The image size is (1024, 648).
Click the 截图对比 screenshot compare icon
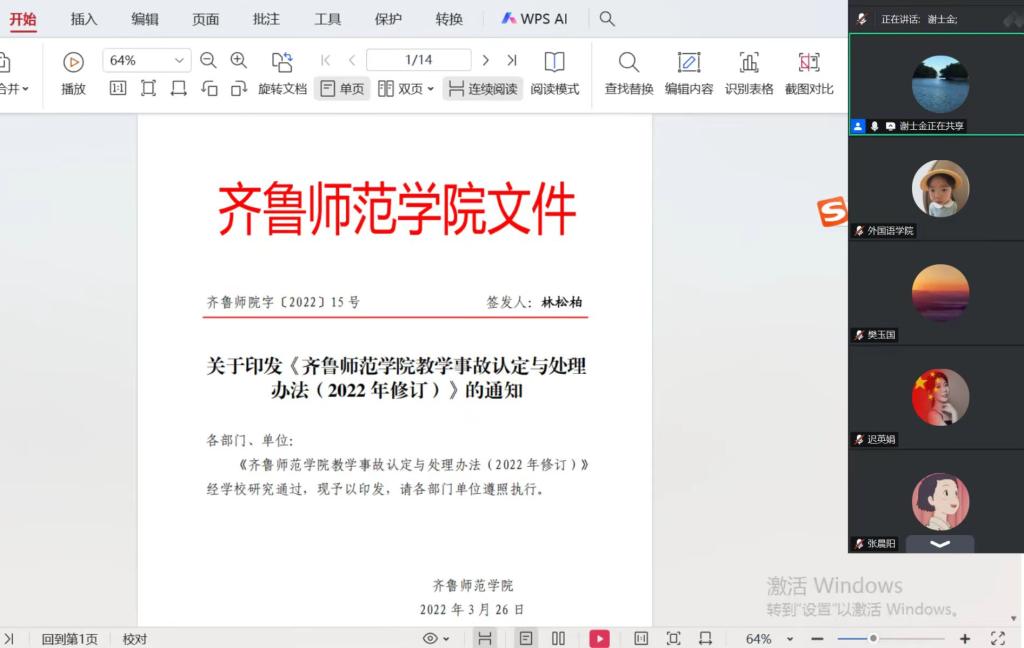[x=809, y=62]
